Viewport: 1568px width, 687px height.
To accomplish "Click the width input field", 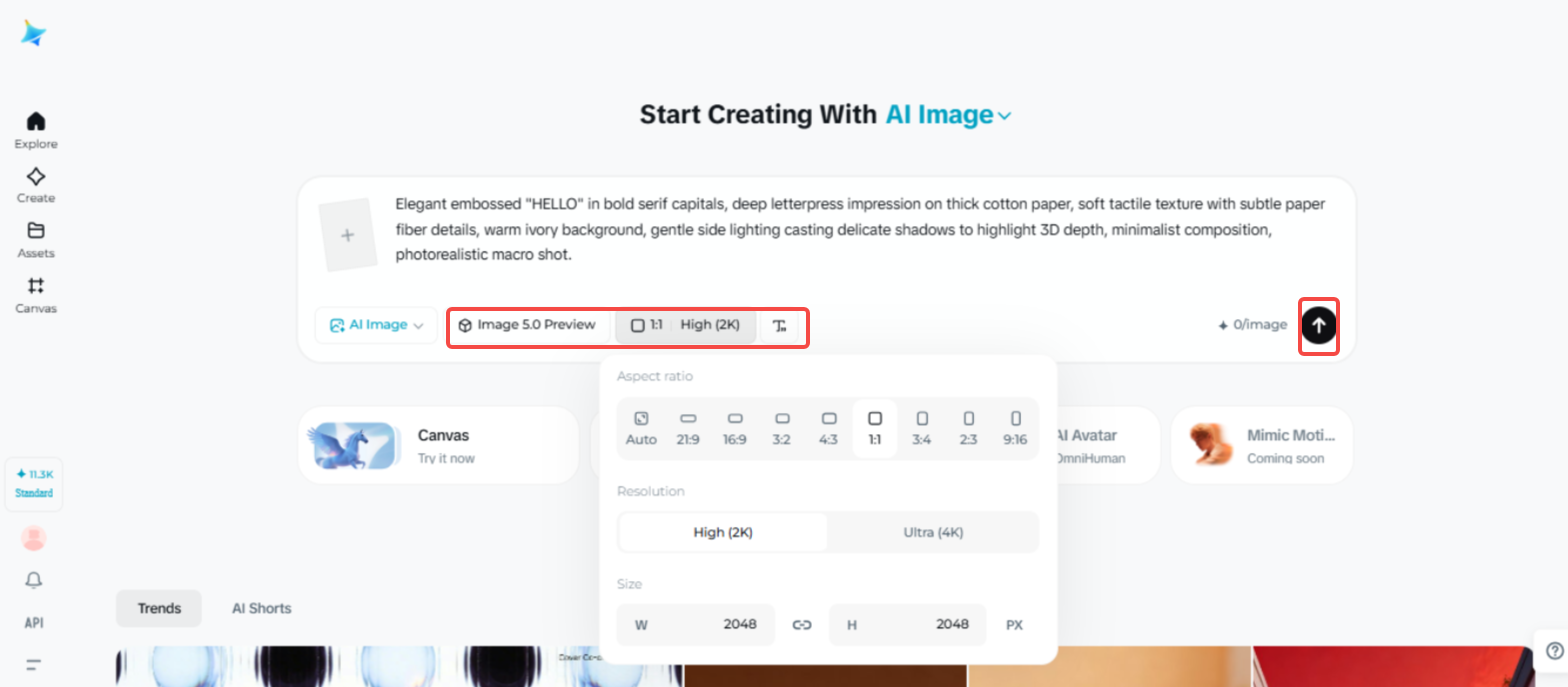I will 696,625.
